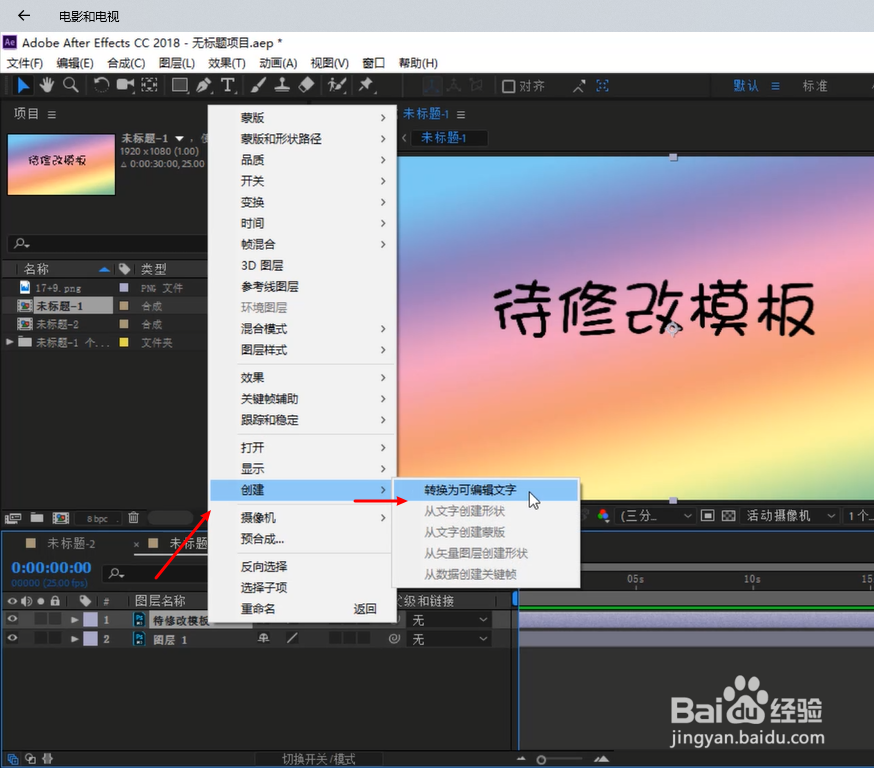Hide layer 待修改模板 with eye toggle

pyautogui.click(x=12, y=619)
